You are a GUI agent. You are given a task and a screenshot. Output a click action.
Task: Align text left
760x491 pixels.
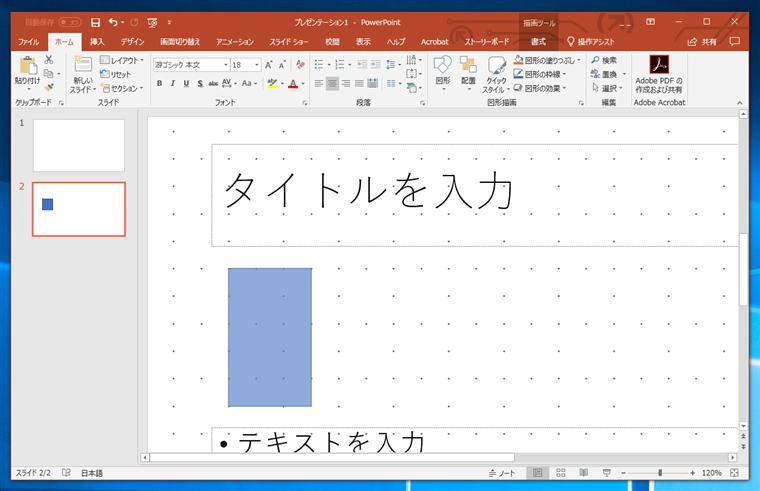tap(318, 83)
